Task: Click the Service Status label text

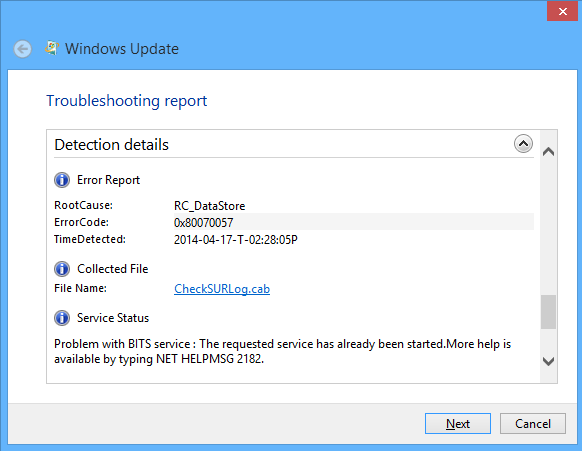Action: pos(113,318)
